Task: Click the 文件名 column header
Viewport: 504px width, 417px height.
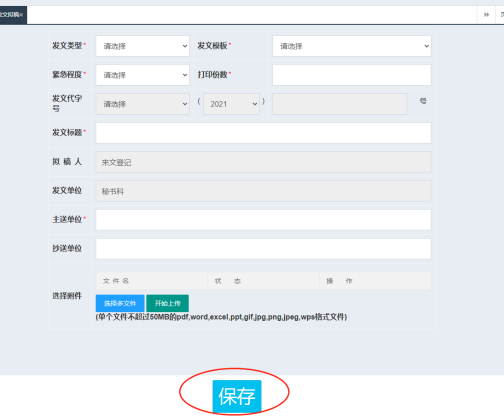Action: (116, 281)
